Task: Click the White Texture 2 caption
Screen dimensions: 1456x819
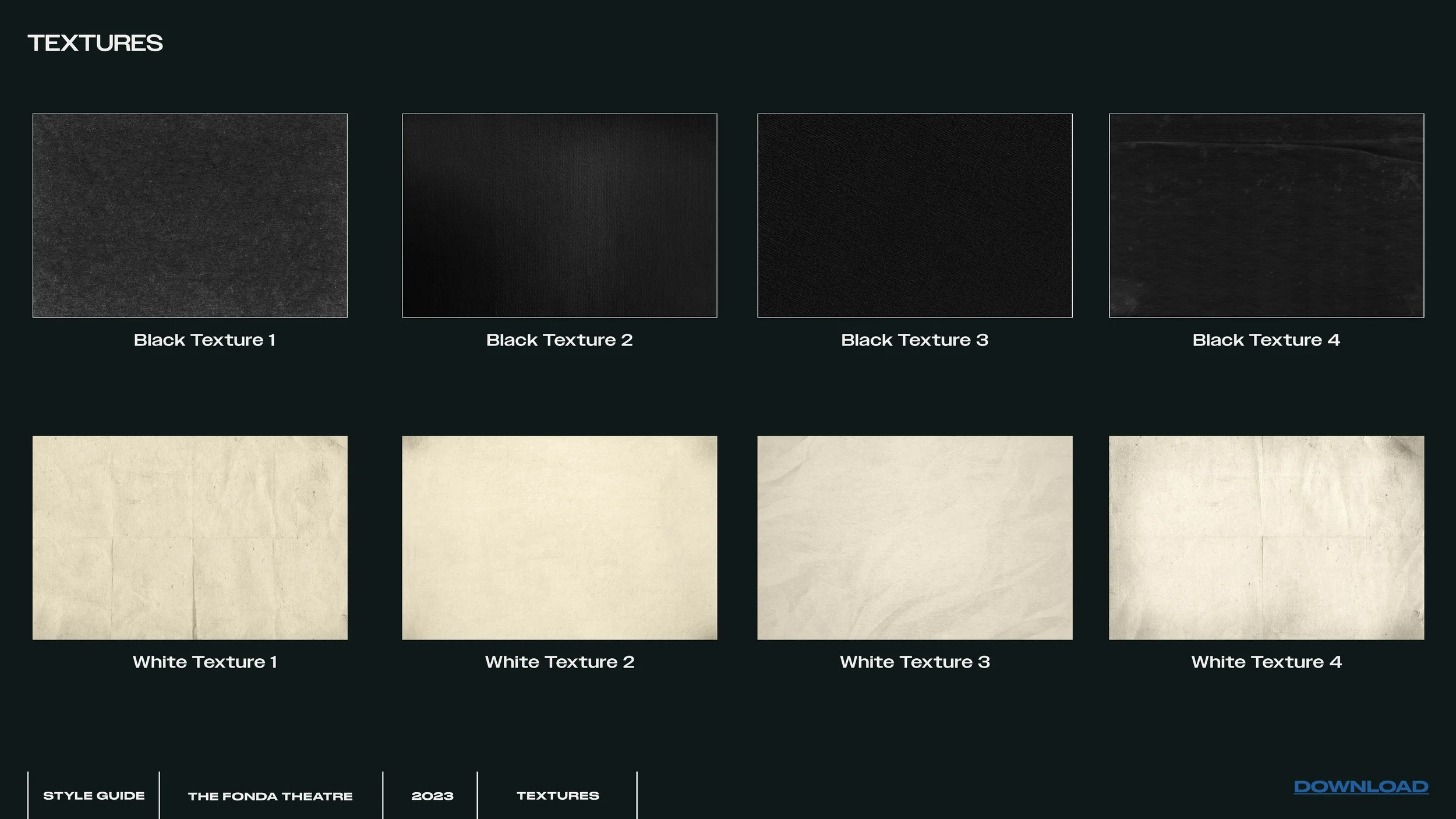Action: (559, 662)
